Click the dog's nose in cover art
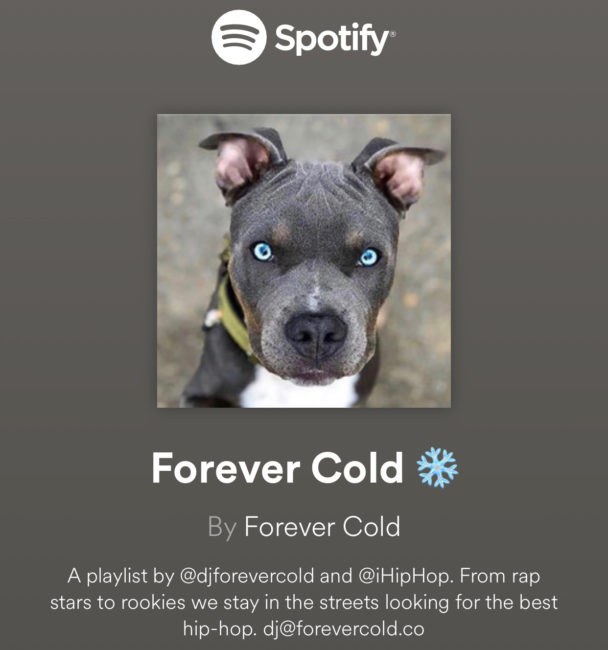Viewport: 608px width, 650px height. (316, 334)
